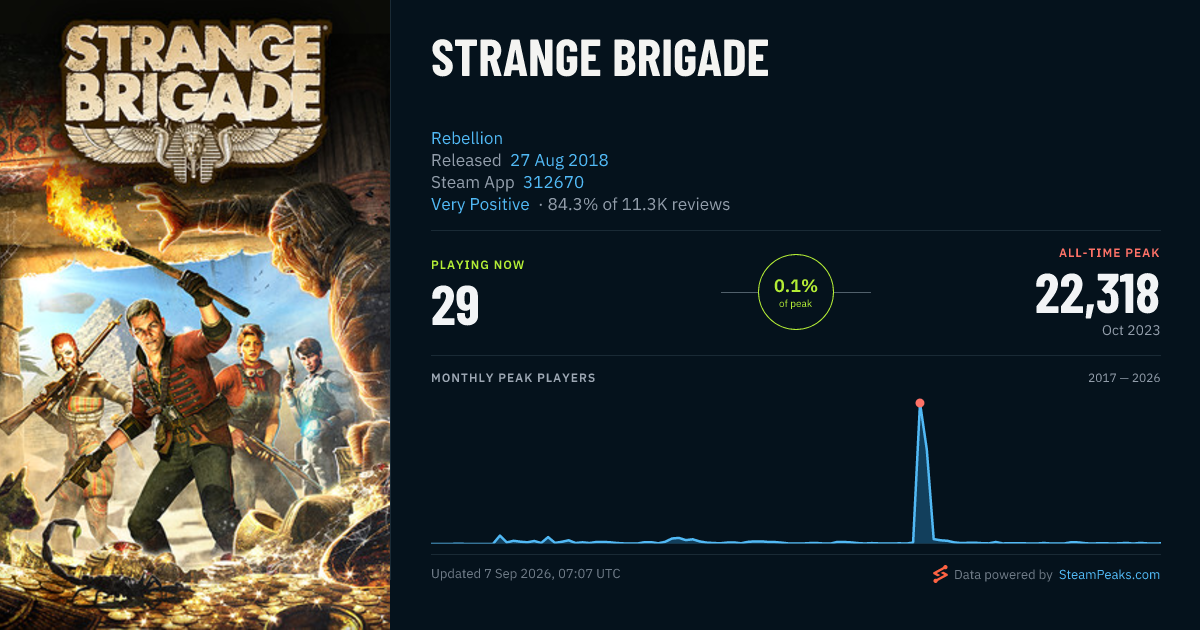Click the all-time peak value 22,318
The image size is (1200, 630).
[1097, 294]
